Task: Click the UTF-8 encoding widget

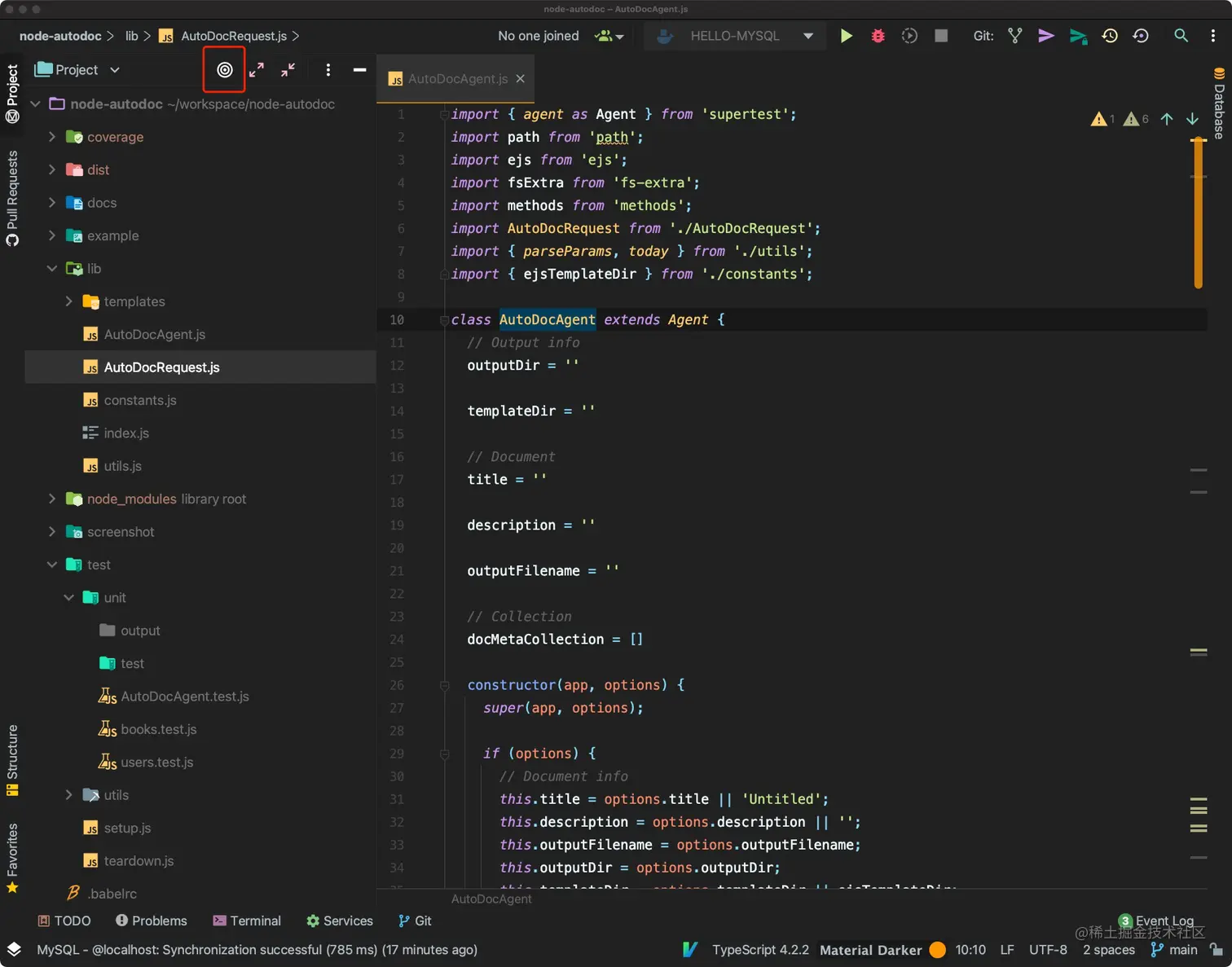Action: 1048,950
